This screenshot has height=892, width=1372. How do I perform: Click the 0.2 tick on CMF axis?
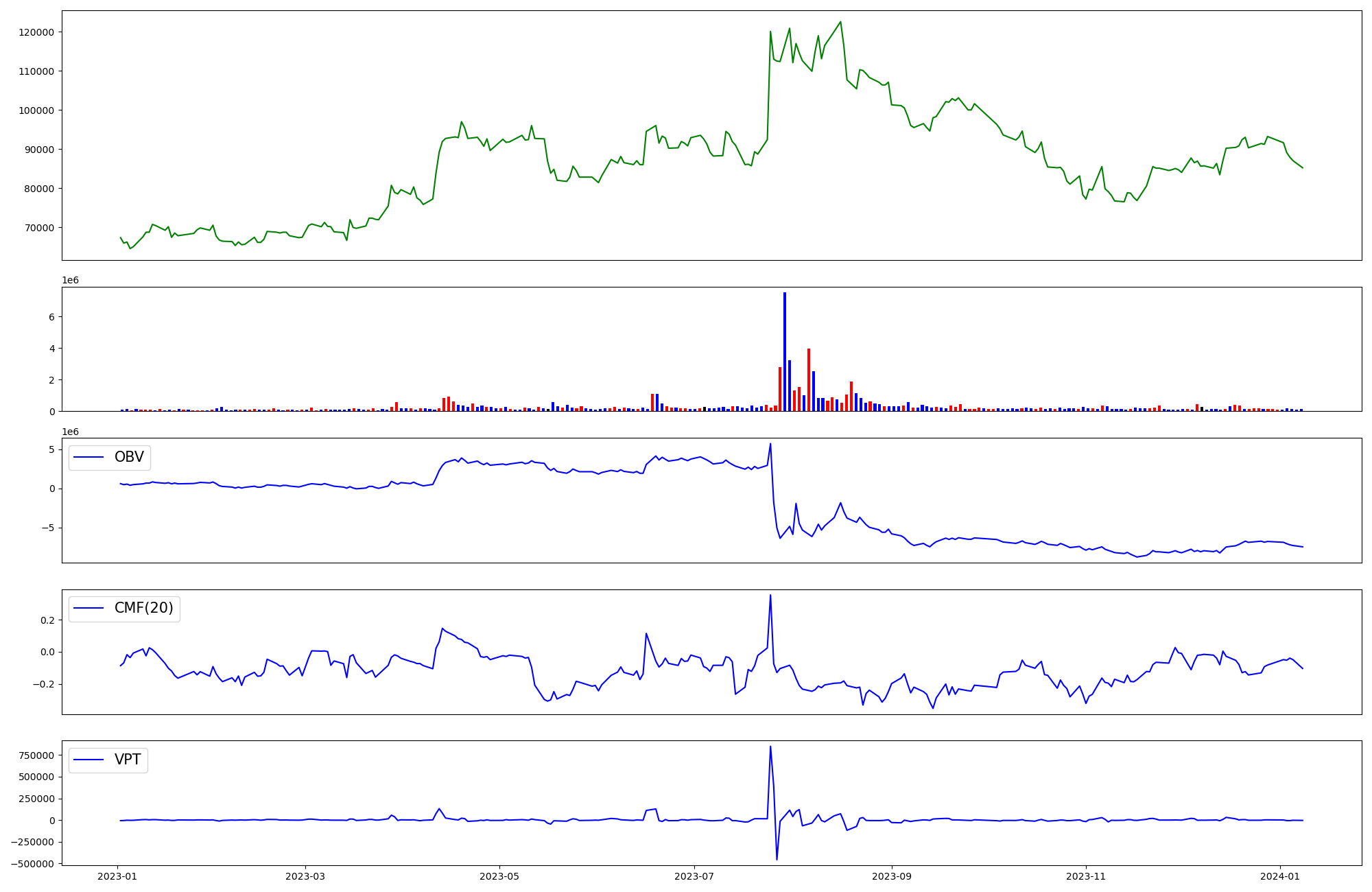(47, 620)
